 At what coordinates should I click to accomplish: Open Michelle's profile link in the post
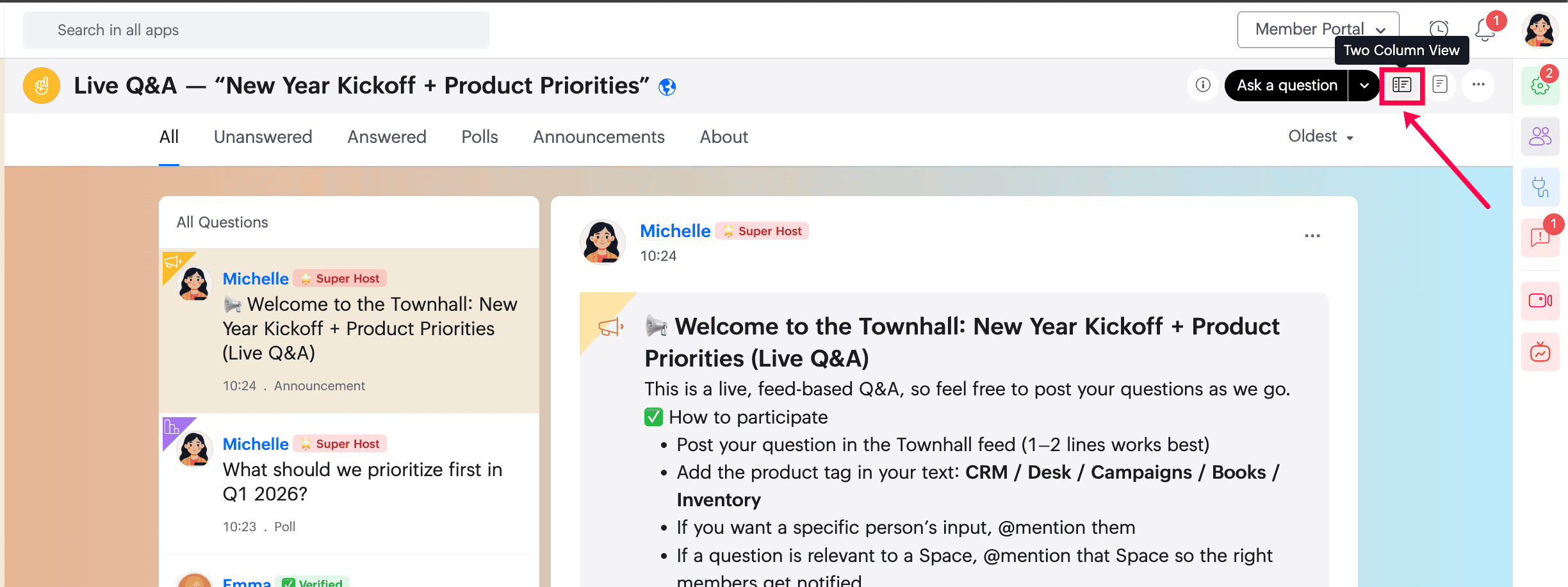click(675, 231)
